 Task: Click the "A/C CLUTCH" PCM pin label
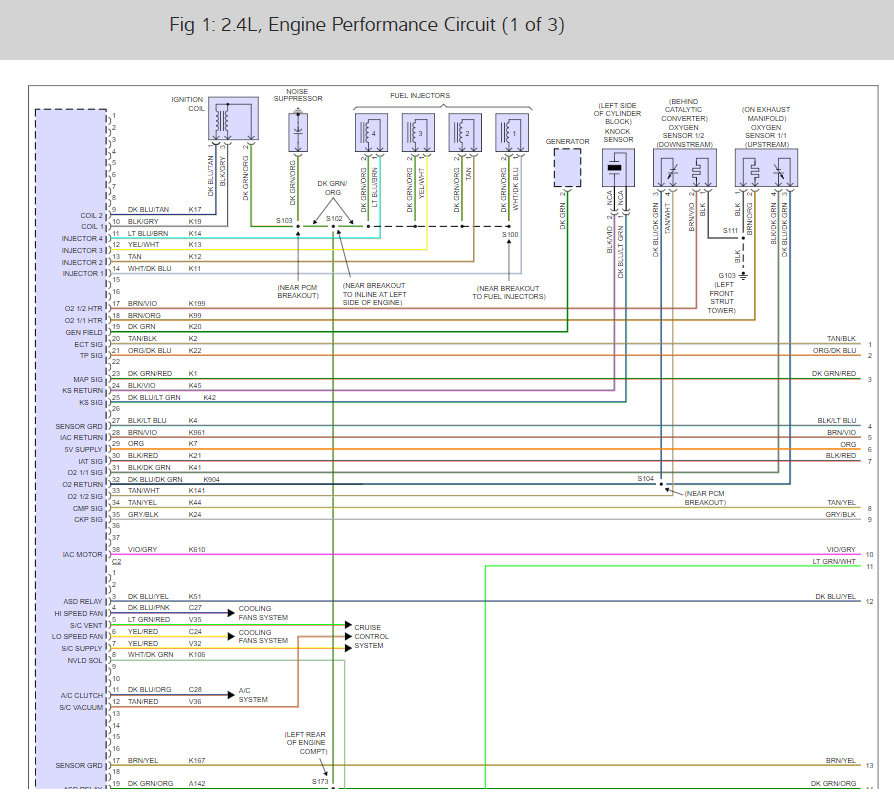coord(82,695)
